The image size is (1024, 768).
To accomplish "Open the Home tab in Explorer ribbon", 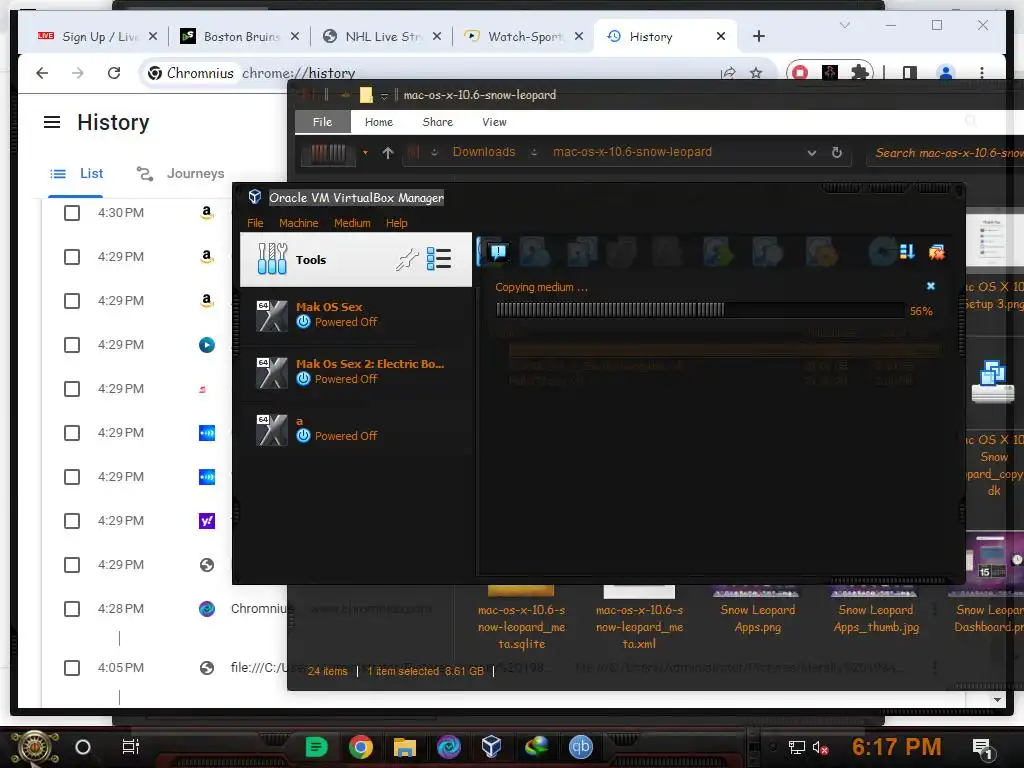I will tap(379, 122).
